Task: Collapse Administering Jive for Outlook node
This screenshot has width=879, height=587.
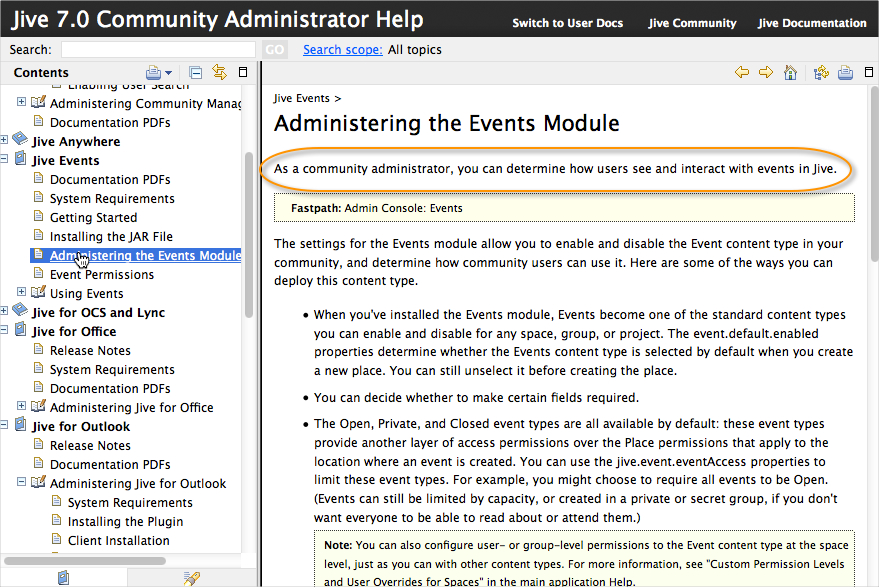Action: pyautogui.click(x=21, y=482)
